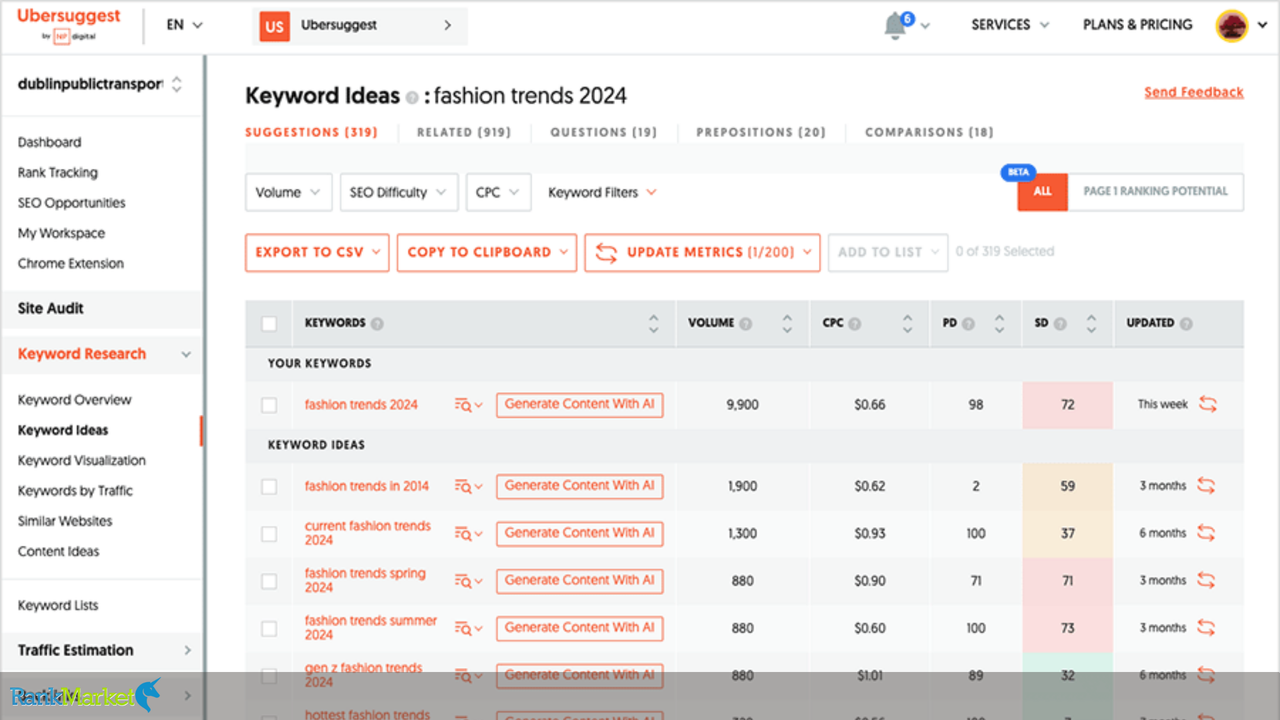Image resolution: width=1280 pixels, height=720 pixels.
Task: Open Keyword Overview in sidebar
Action: (75, 400)
